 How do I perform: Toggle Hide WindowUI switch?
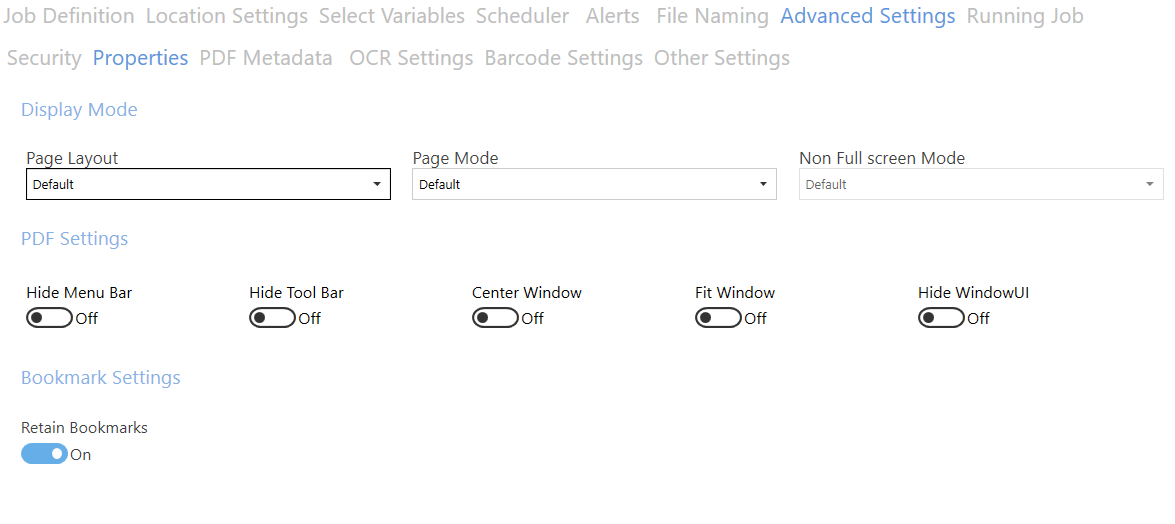pos(941,318)
